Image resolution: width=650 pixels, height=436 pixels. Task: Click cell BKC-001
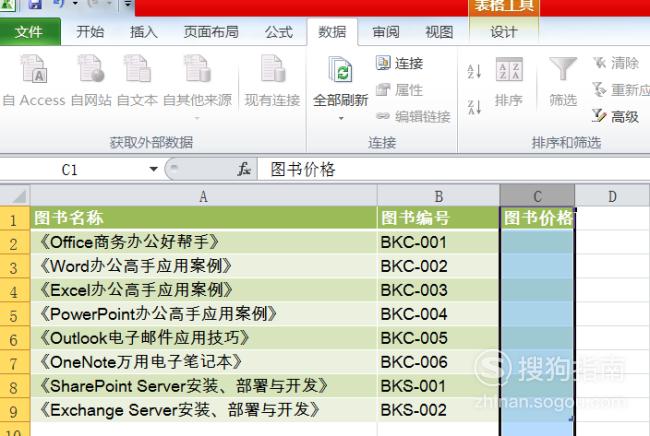click(x=439, y=242)
